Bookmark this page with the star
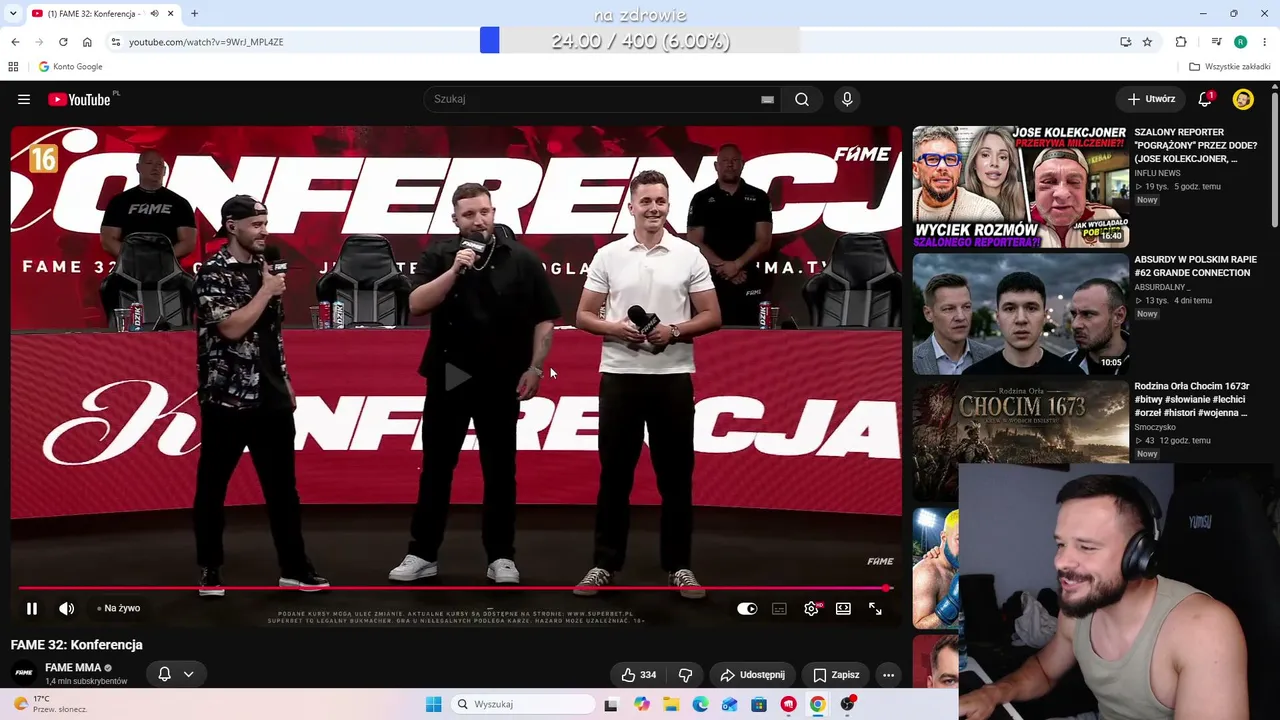The width and height of the screenshot is (1280, 720). tap(1147, 42)
